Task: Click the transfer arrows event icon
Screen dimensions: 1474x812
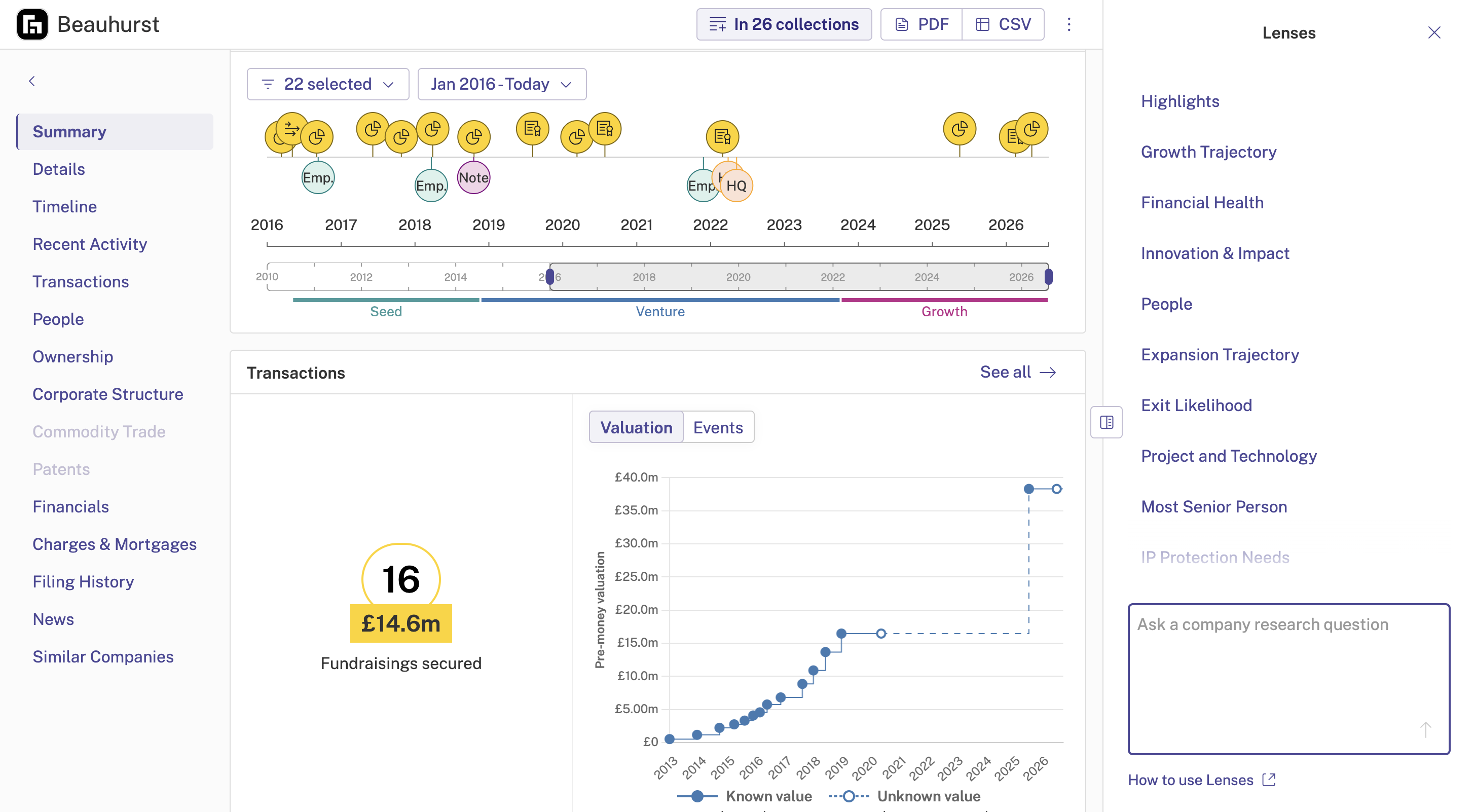Action: coord(291,129)
